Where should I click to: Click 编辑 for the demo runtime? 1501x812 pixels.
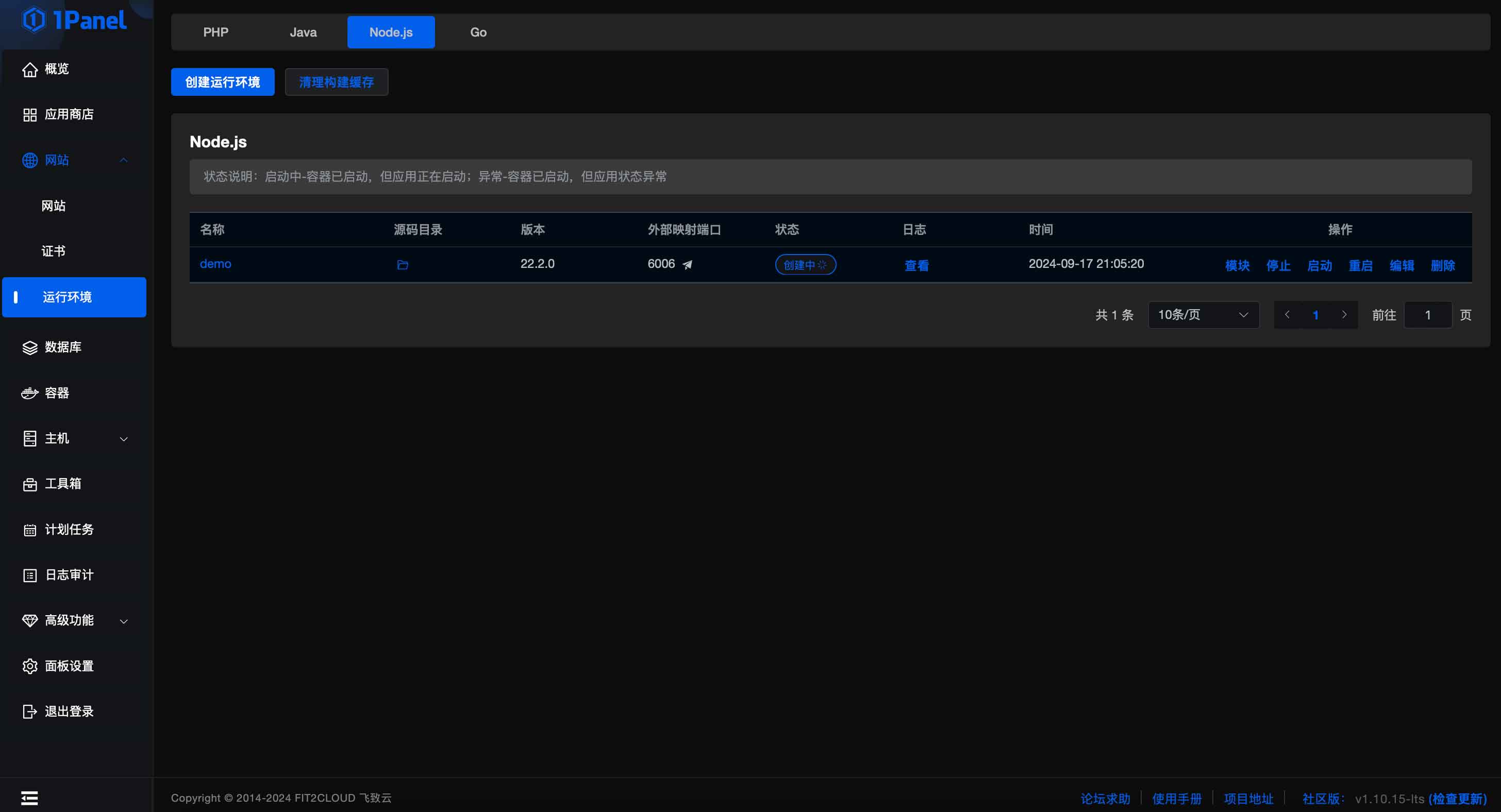1402,266
